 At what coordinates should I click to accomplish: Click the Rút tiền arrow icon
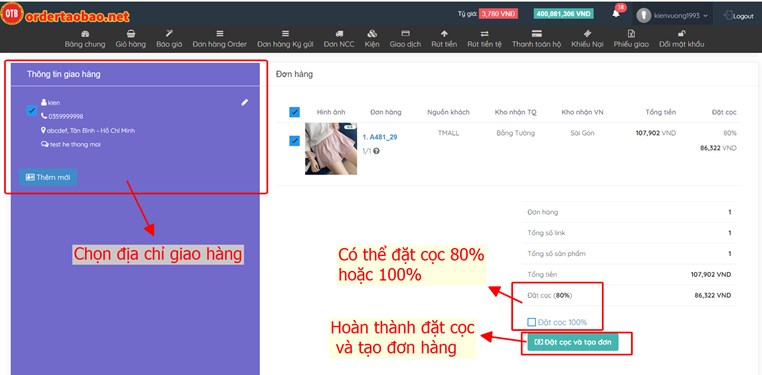click(444, 34)
